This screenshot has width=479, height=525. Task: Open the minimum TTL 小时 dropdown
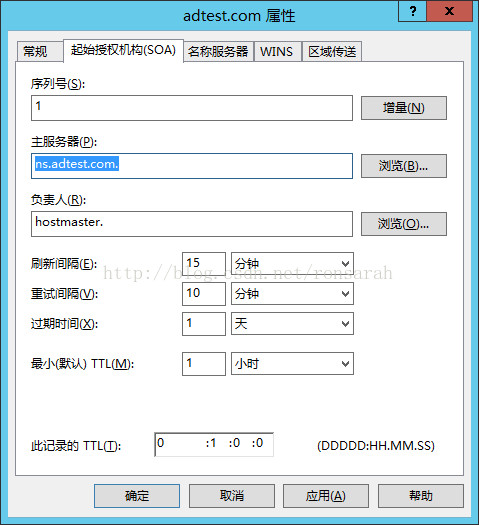click(292, 364)
